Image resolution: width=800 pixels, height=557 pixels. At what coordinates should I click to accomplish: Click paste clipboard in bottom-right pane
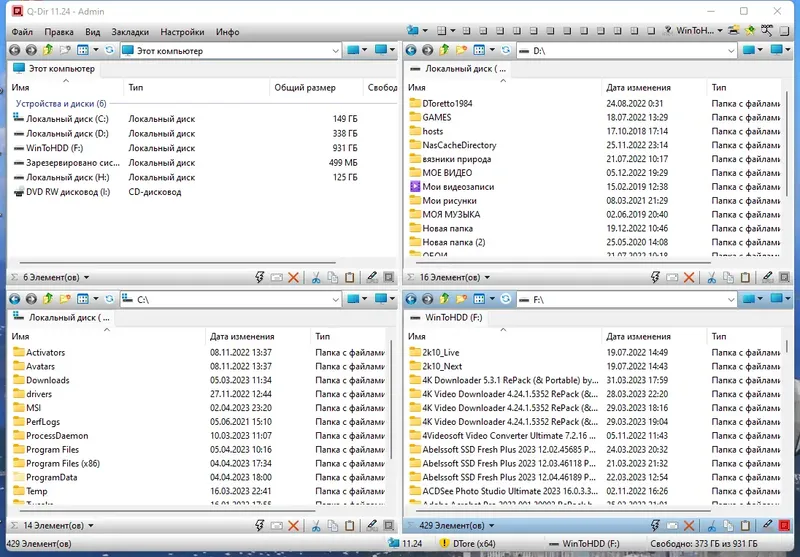(745, 525)
